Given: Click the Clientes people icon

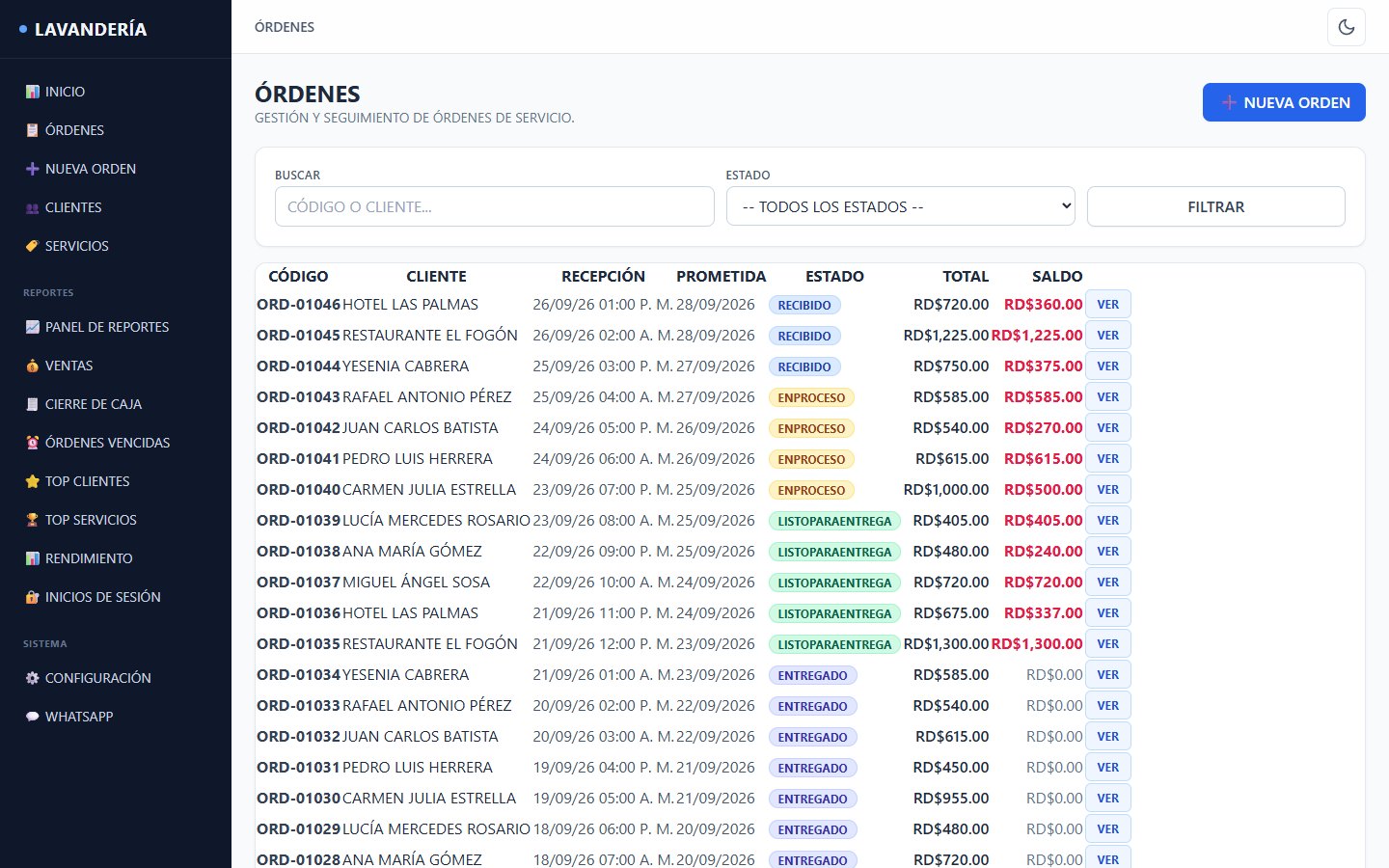Looking at the screenshot, I should [33, 207].
